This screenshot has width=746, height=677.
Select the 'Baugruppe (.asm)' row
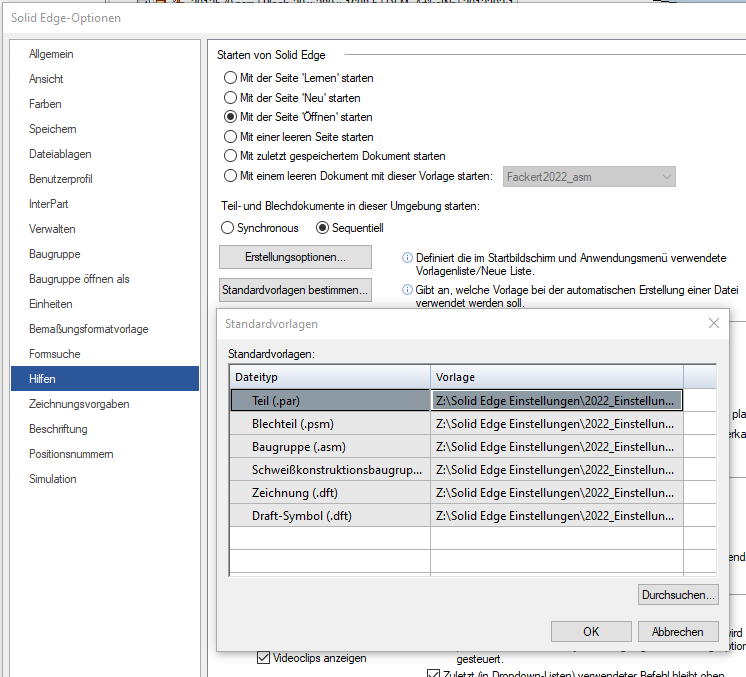pyautogui.click(x=330, y=446)
